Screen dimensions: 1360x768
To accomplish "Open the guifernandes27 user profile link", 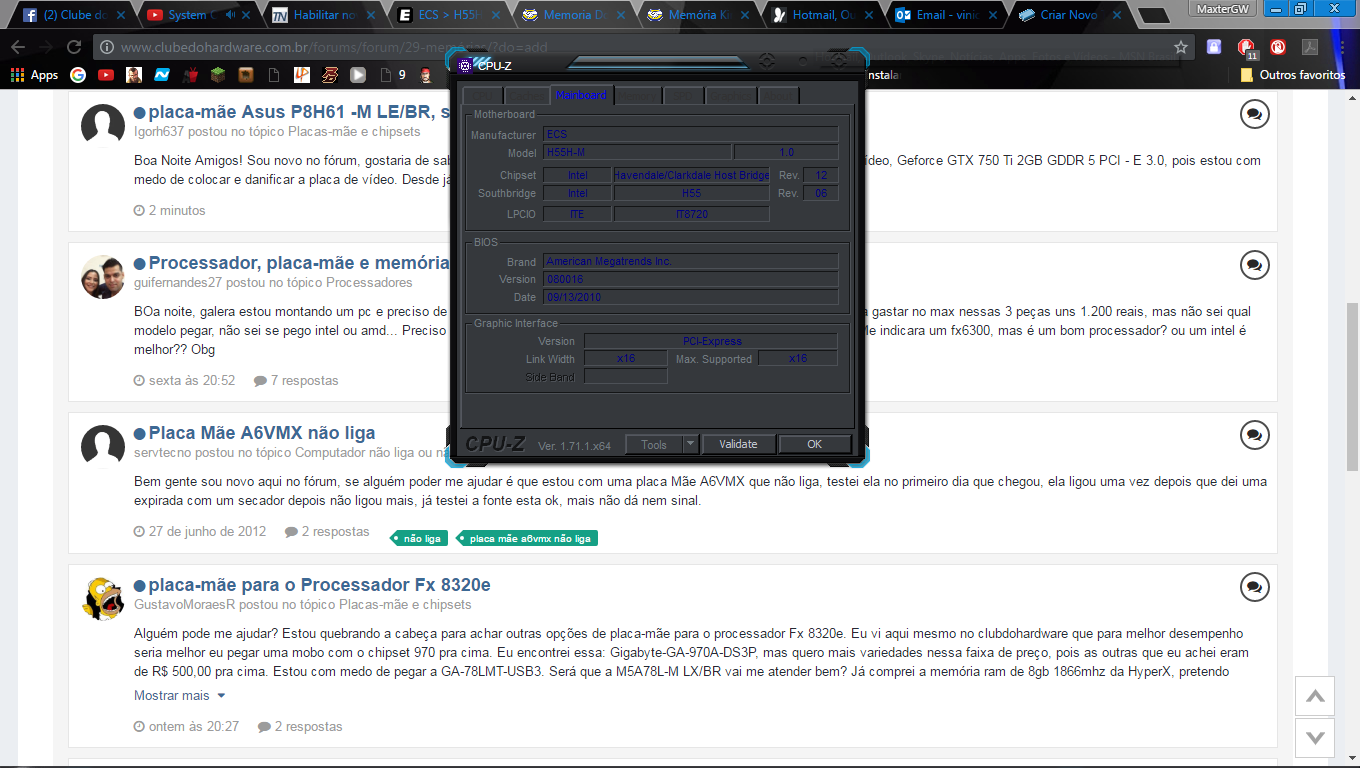I will (x=178, y=283).
